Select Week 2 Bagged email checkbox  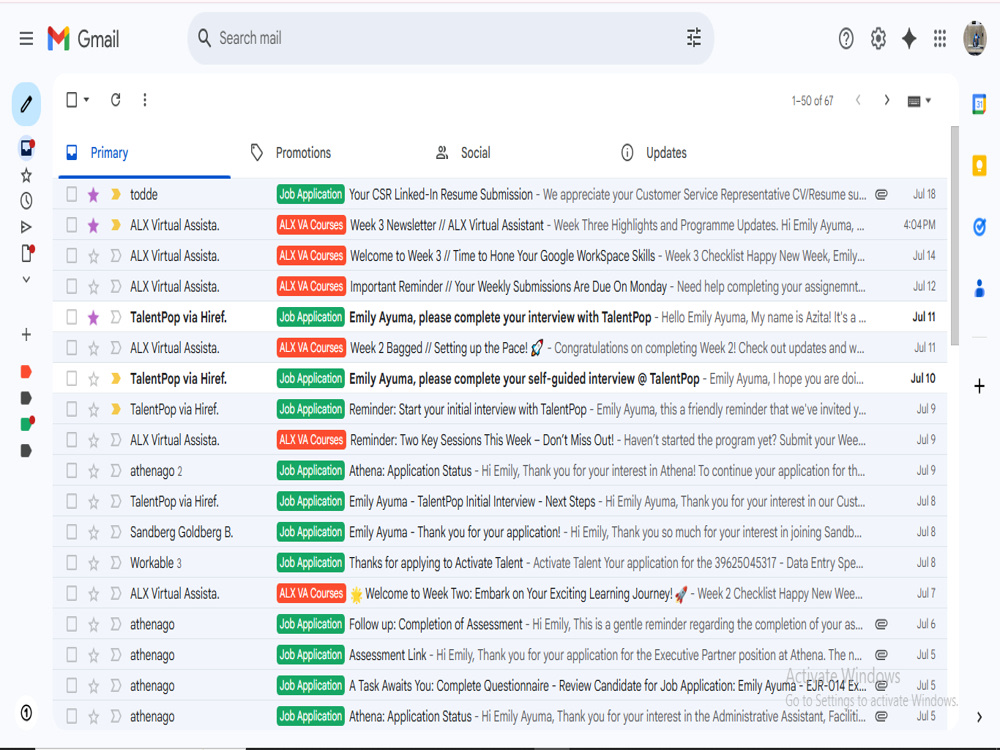pos(72,348)
